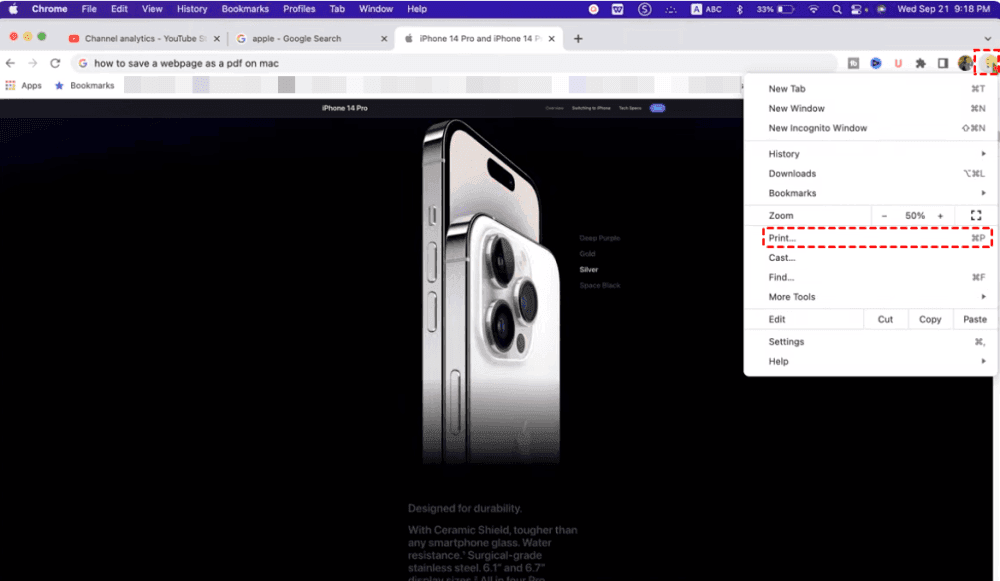Open the Bookmarks star folder
Image resolution: width=1000 pixels, height=581 pixels.
85,85
